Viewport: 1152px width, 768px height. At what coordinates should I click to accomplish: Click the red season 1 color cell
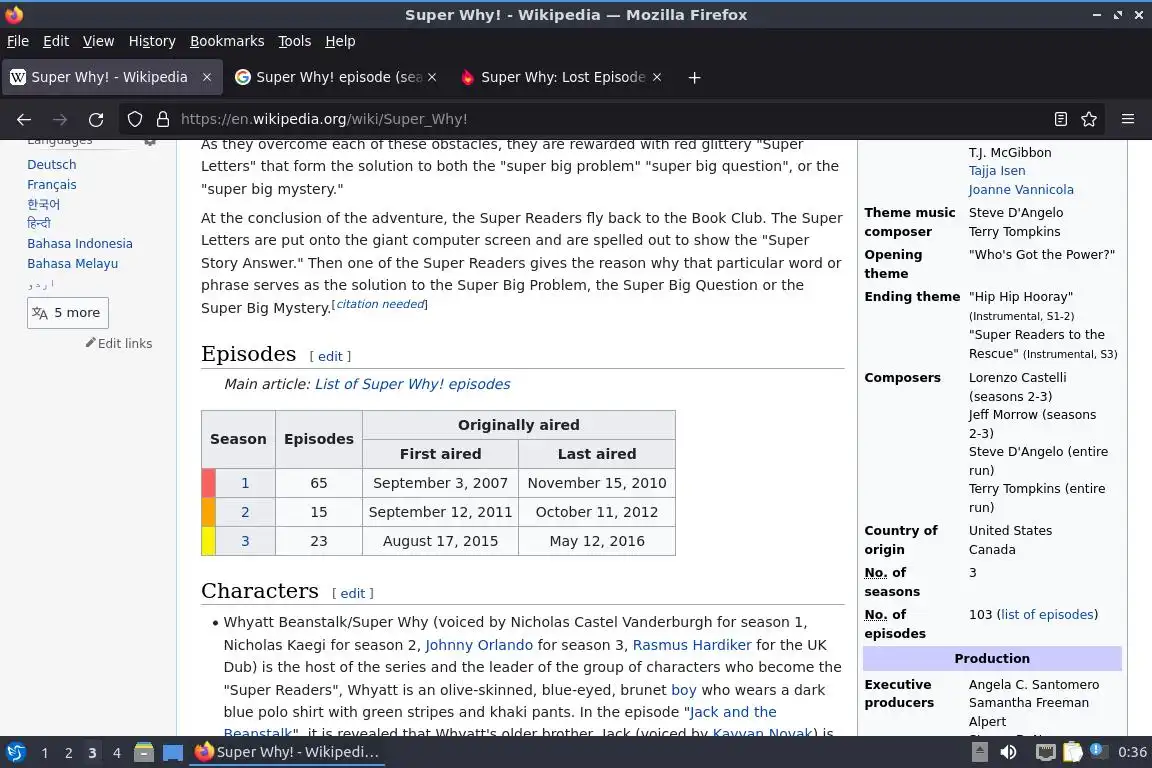click(x=209, y=483)
